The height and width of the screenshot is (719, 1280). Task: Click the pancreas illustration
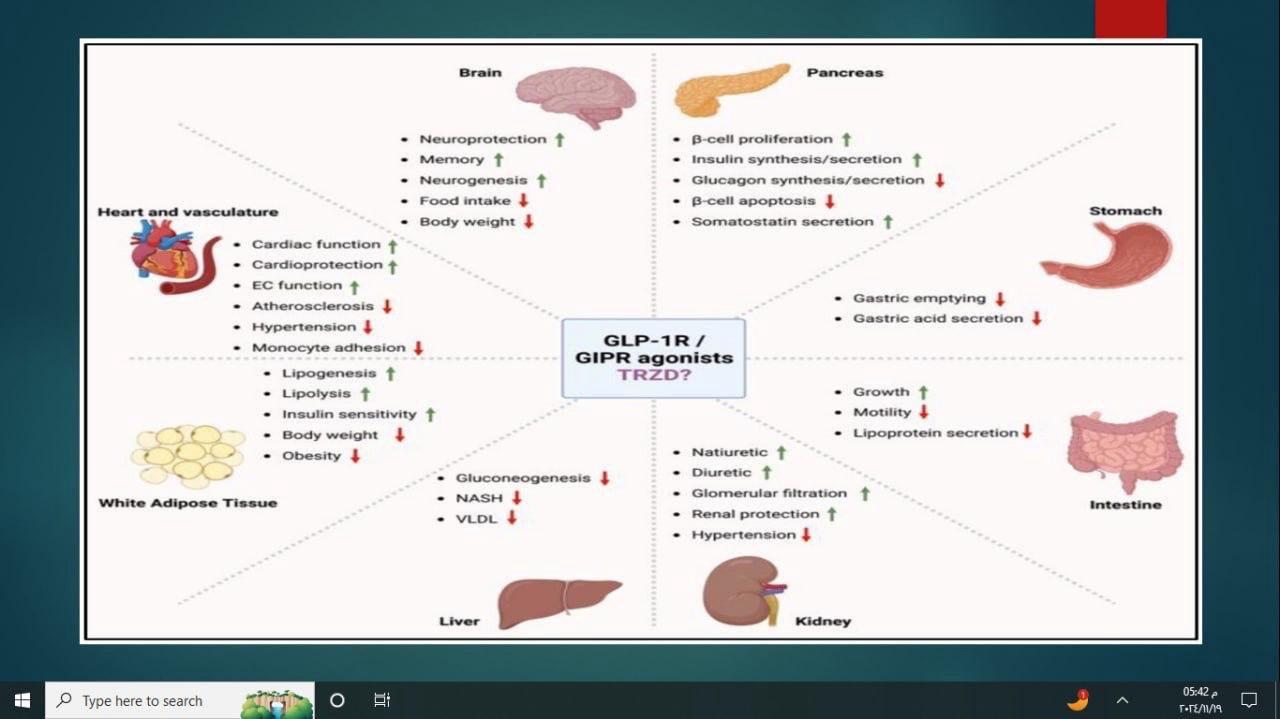pos(731,89)
